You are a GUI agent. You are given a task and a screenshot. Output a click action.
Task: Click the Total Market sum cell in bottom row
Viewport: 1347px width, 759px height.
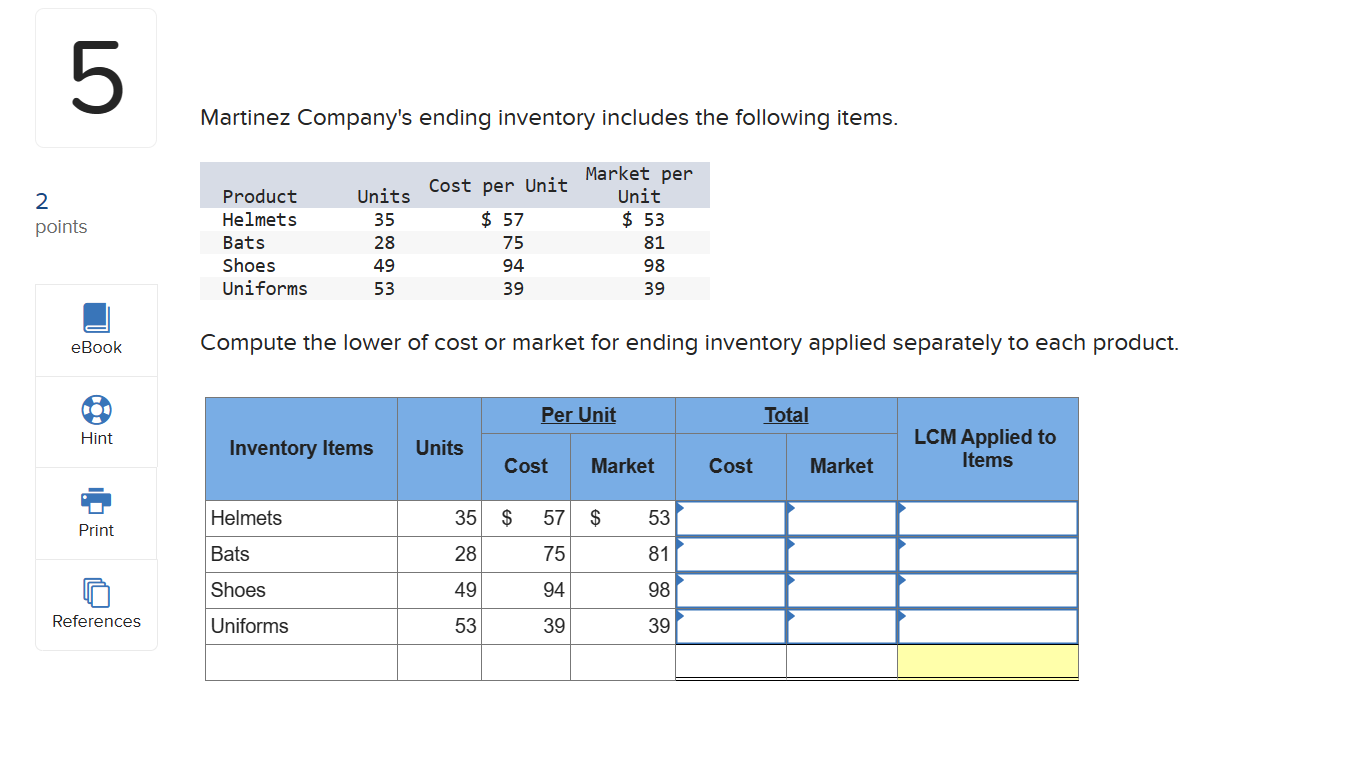click(x=842, y=662)
